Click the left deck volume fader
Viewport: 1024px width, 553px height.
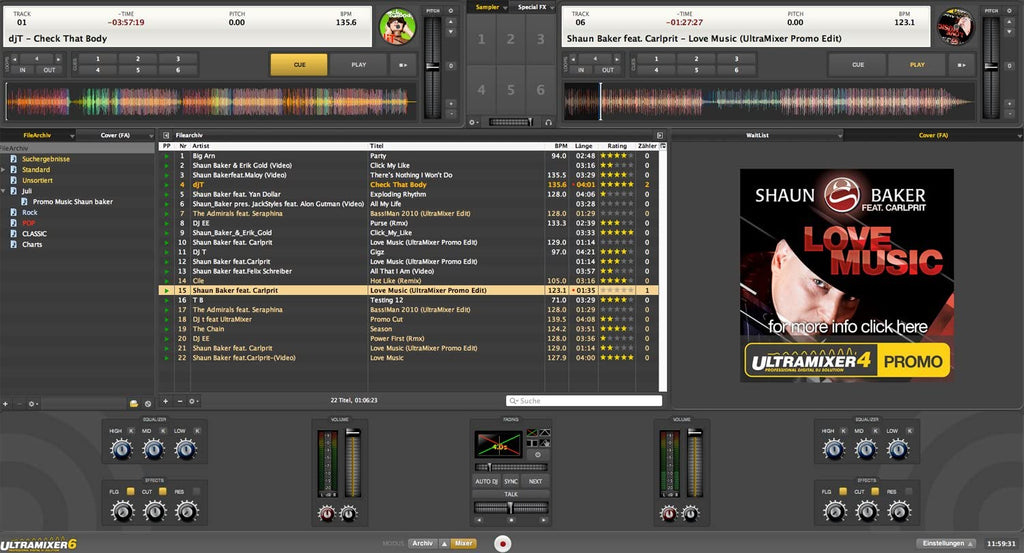pos(353,464)
